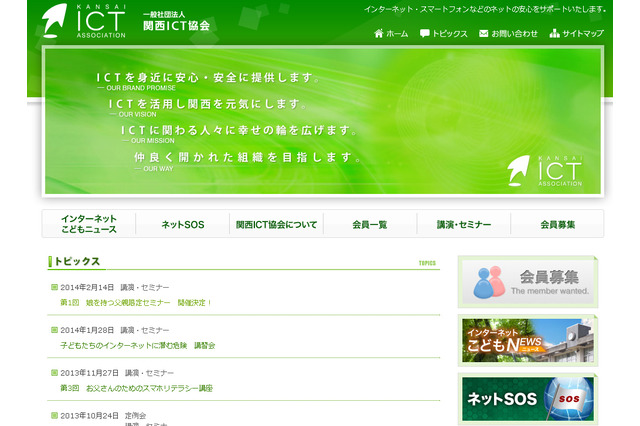Open the 講演・セミナー menu item

[x=464, y=224]
